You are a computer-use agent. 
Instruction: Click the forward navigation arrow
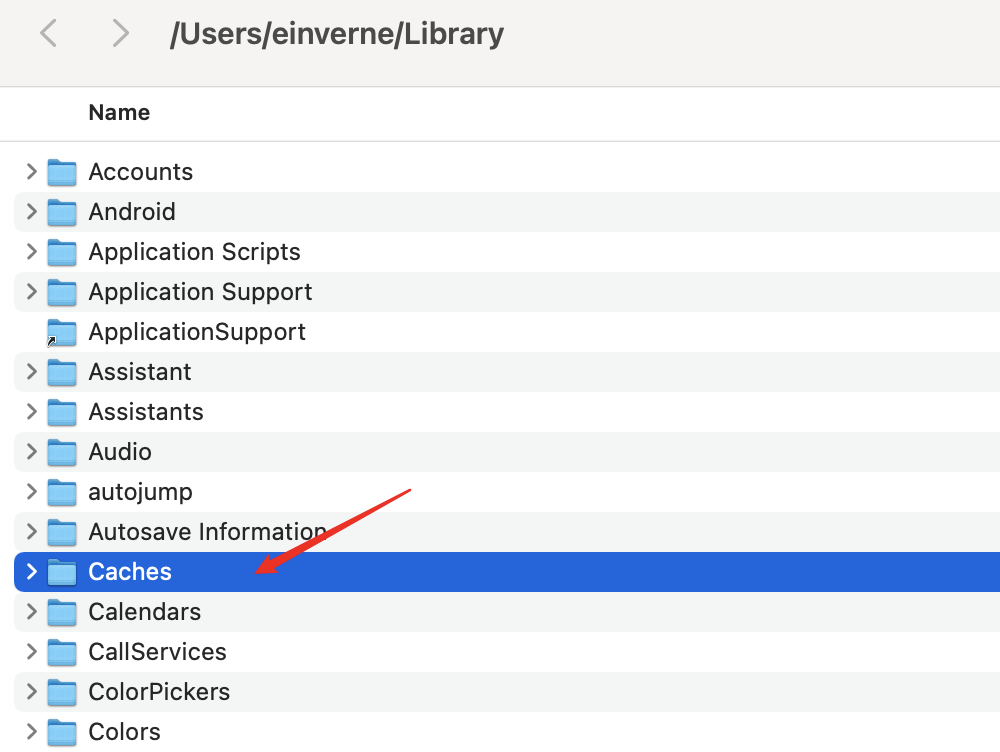(120, 33)
